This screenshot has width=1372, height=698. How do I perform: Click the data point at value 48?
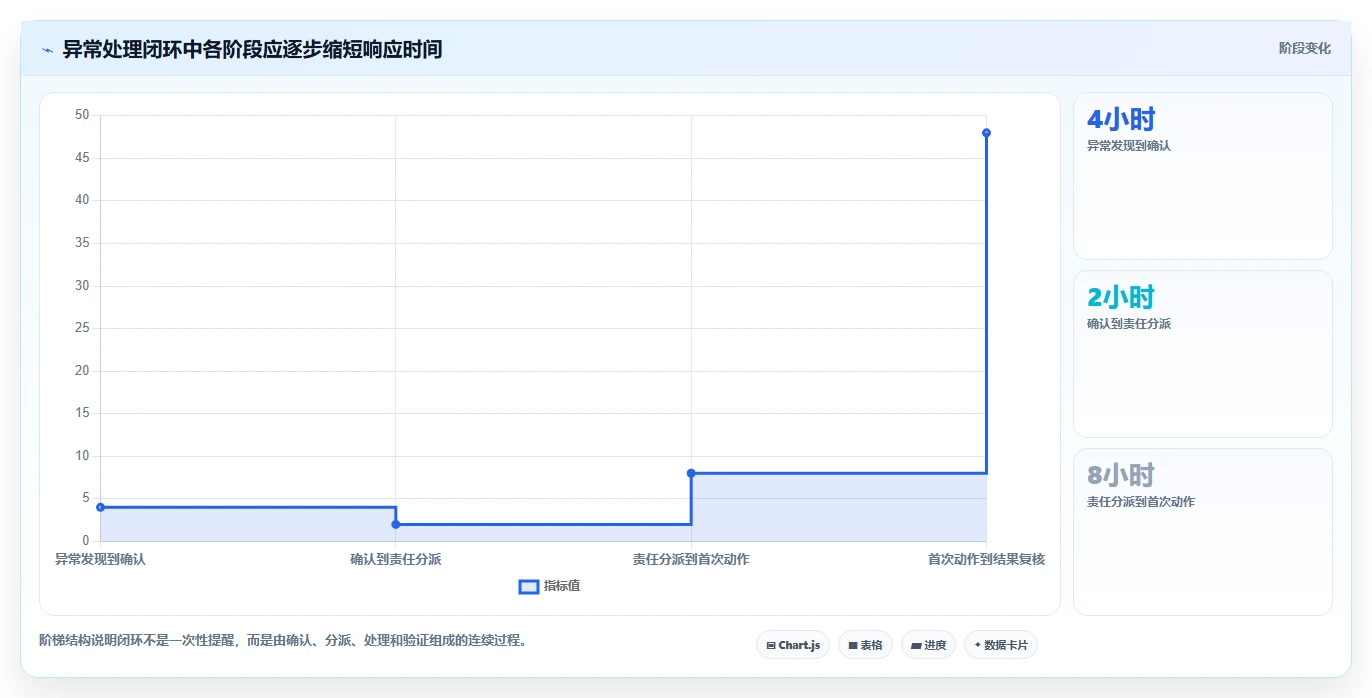986,133
